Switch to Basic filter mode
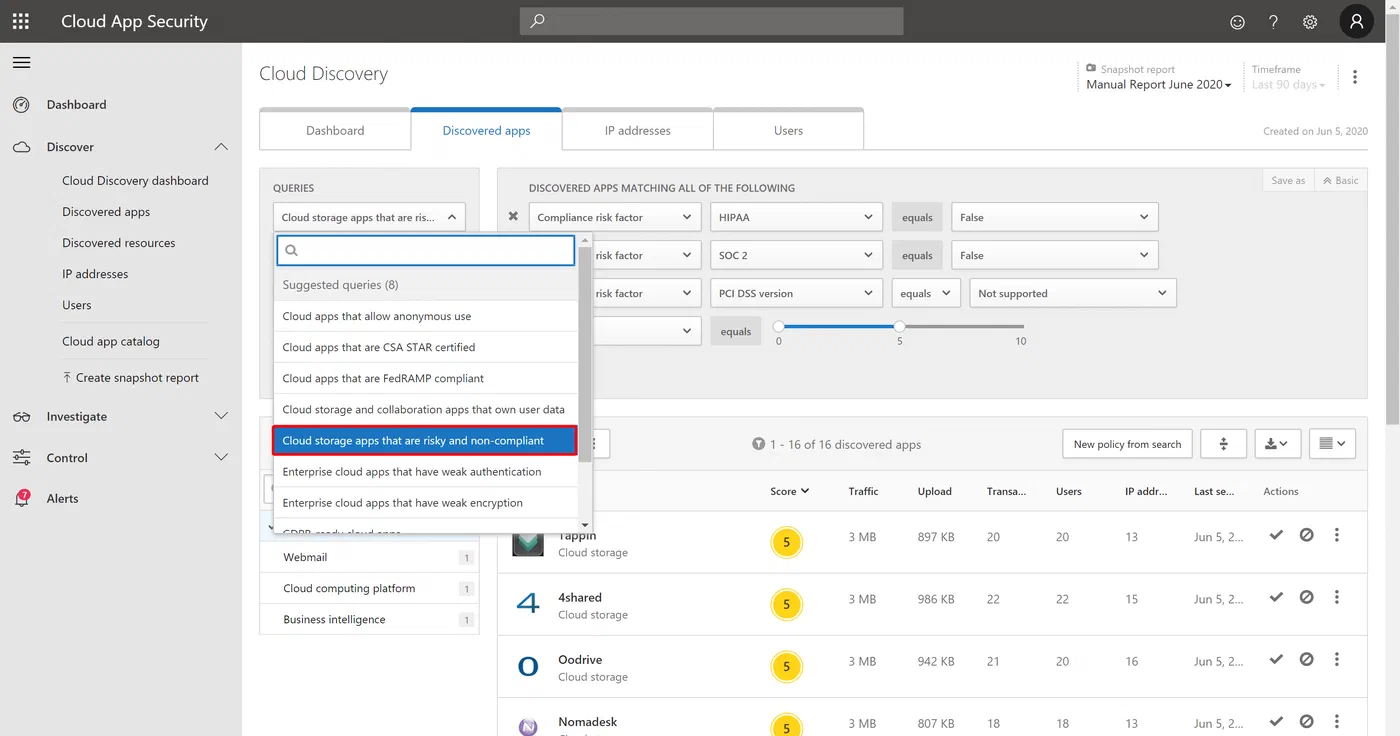1400x736 pixels. pos(1341,180)
